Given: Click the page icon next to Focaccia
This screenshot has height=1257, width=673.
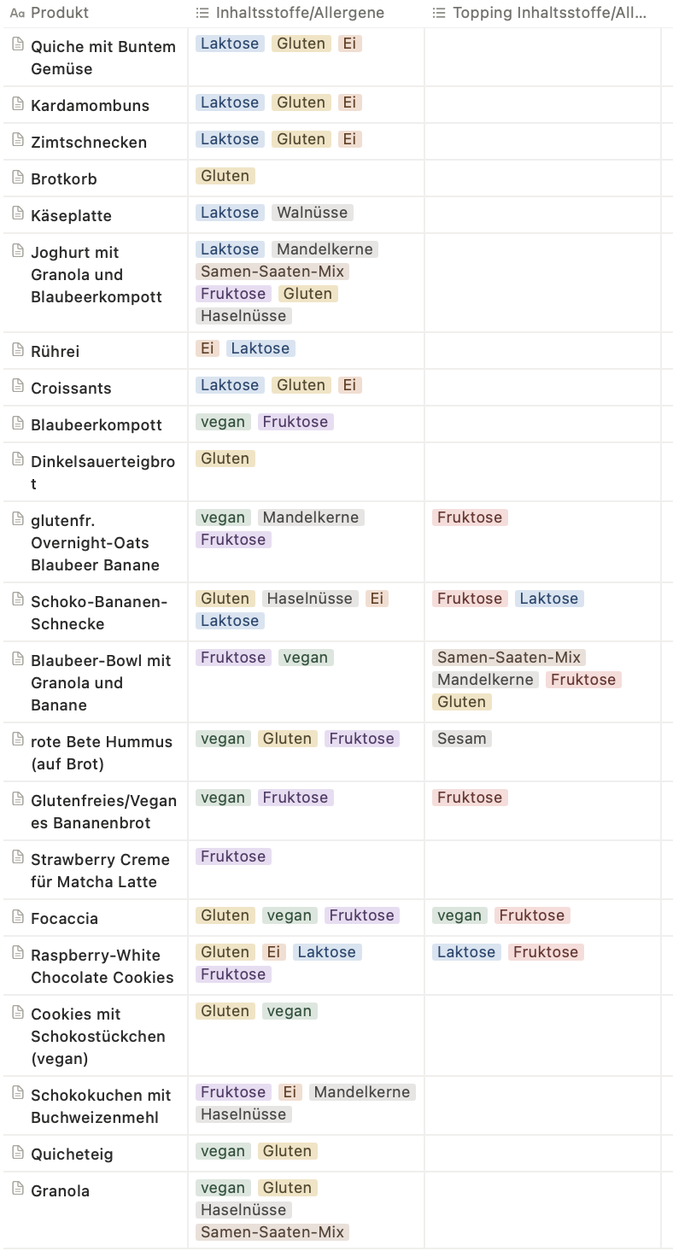Looking at the screenshot, I should pos(17,917).
